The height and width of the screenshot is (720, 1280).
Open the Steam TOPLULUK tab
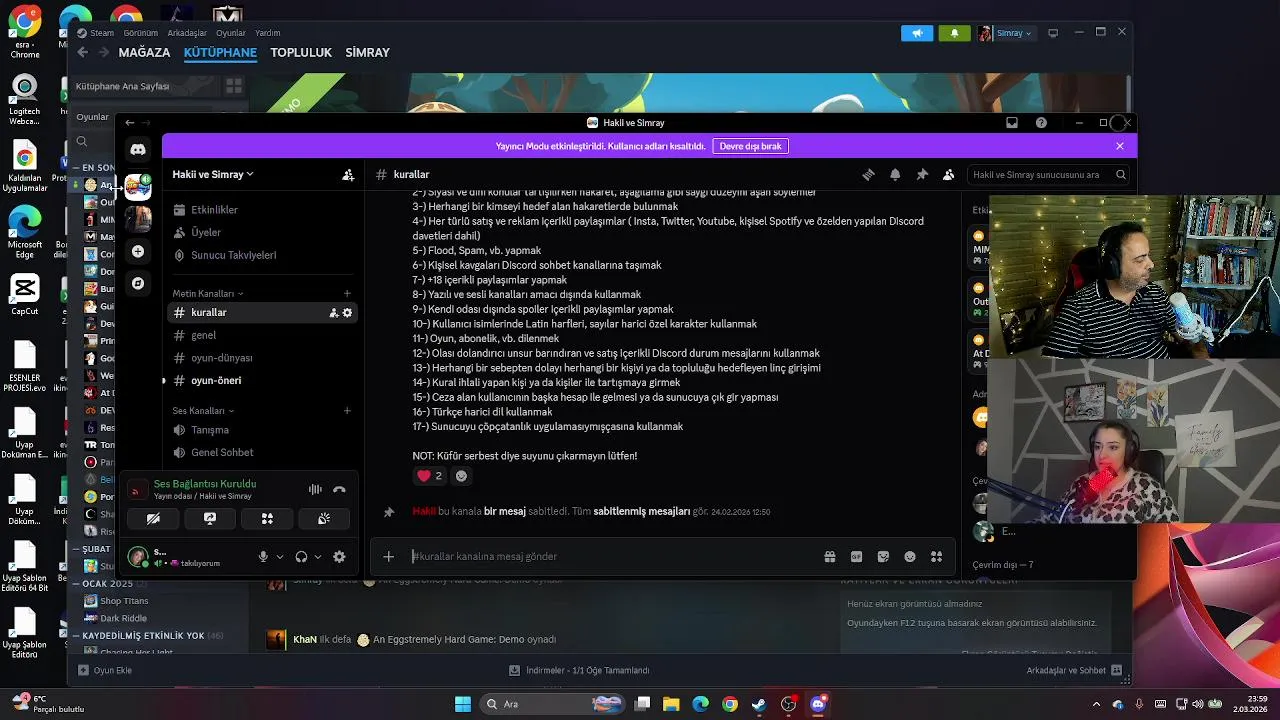click(301, 53)
